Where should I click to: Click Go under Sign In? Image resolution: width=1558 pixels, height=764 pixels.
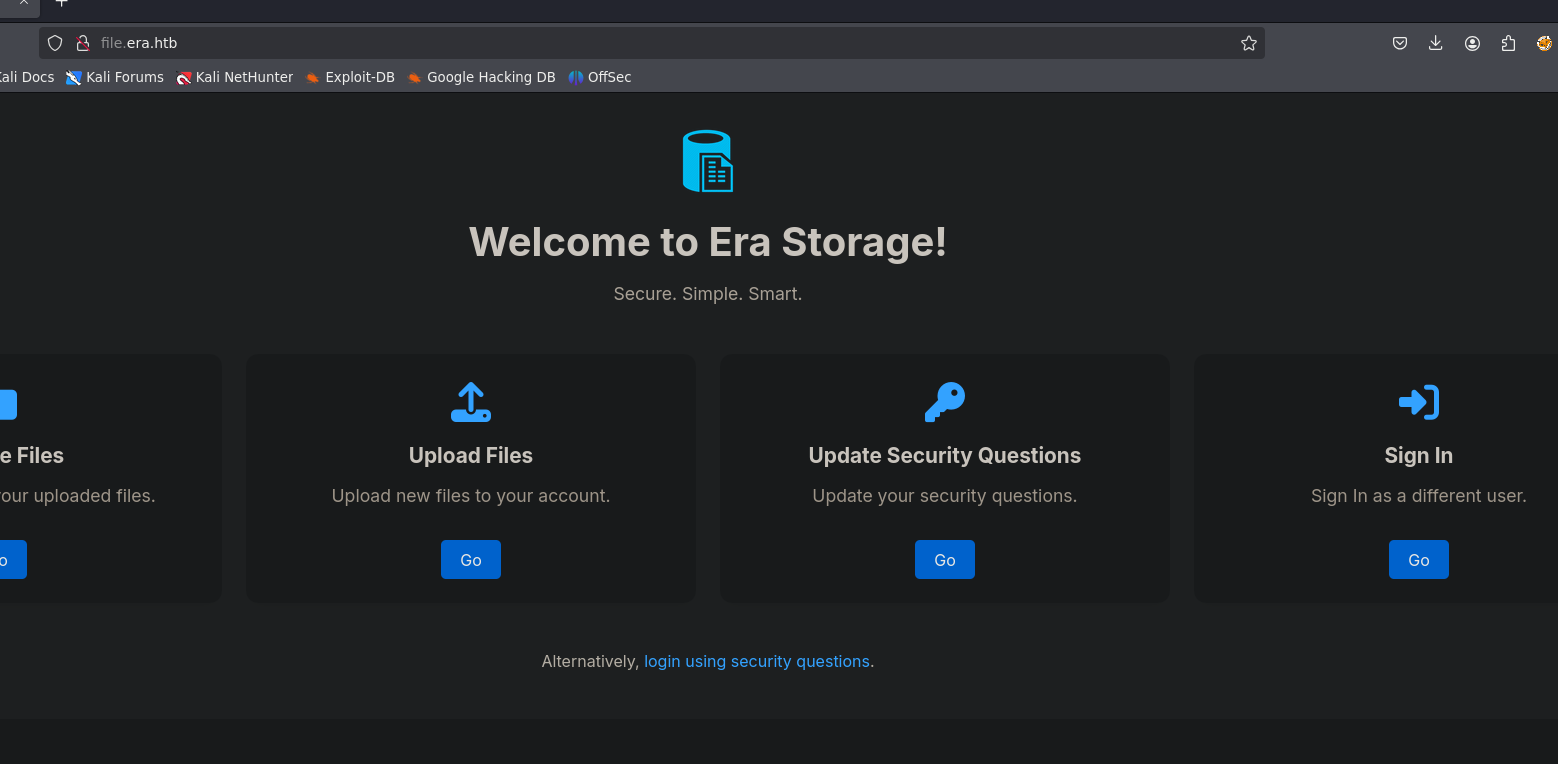pos(1419,560)
